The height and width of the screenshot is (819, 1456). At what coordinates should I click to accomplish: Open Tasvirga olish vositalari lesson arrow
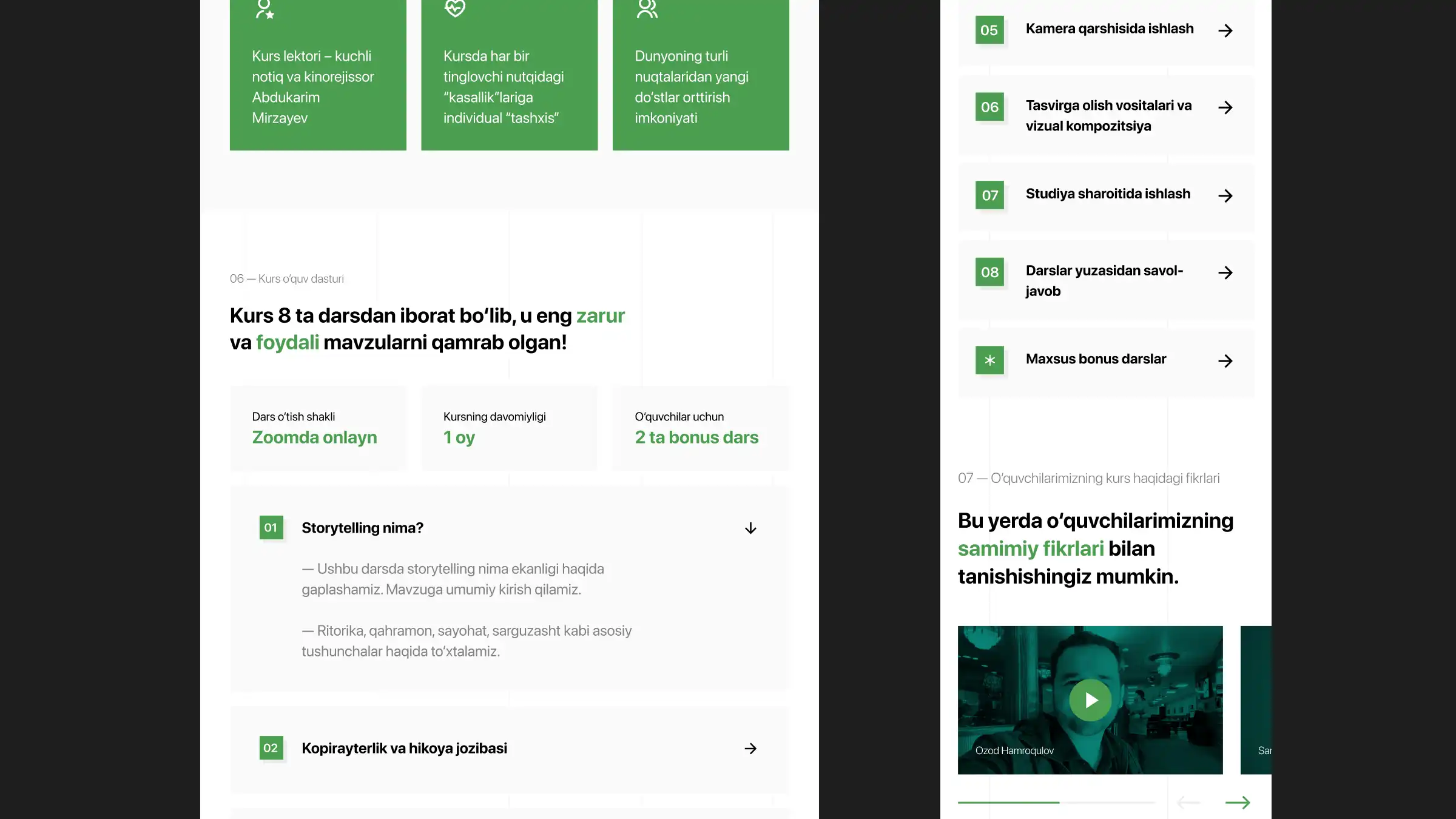click(x=1225, y=107)
